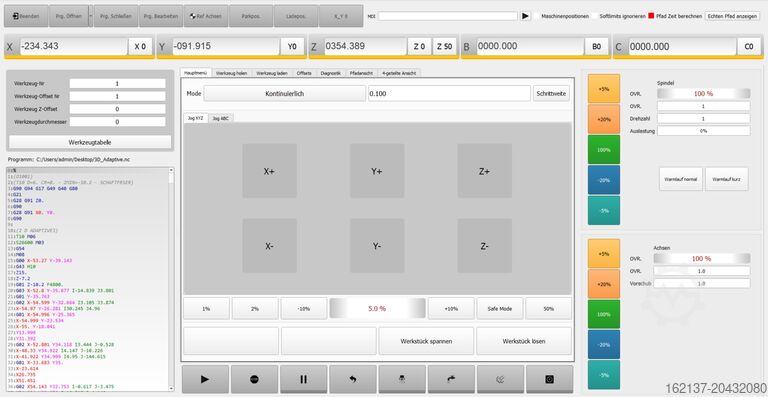Decrease jog speed with -10% button
The height and width of the screenshot is (397, 768).
(304, 309)
